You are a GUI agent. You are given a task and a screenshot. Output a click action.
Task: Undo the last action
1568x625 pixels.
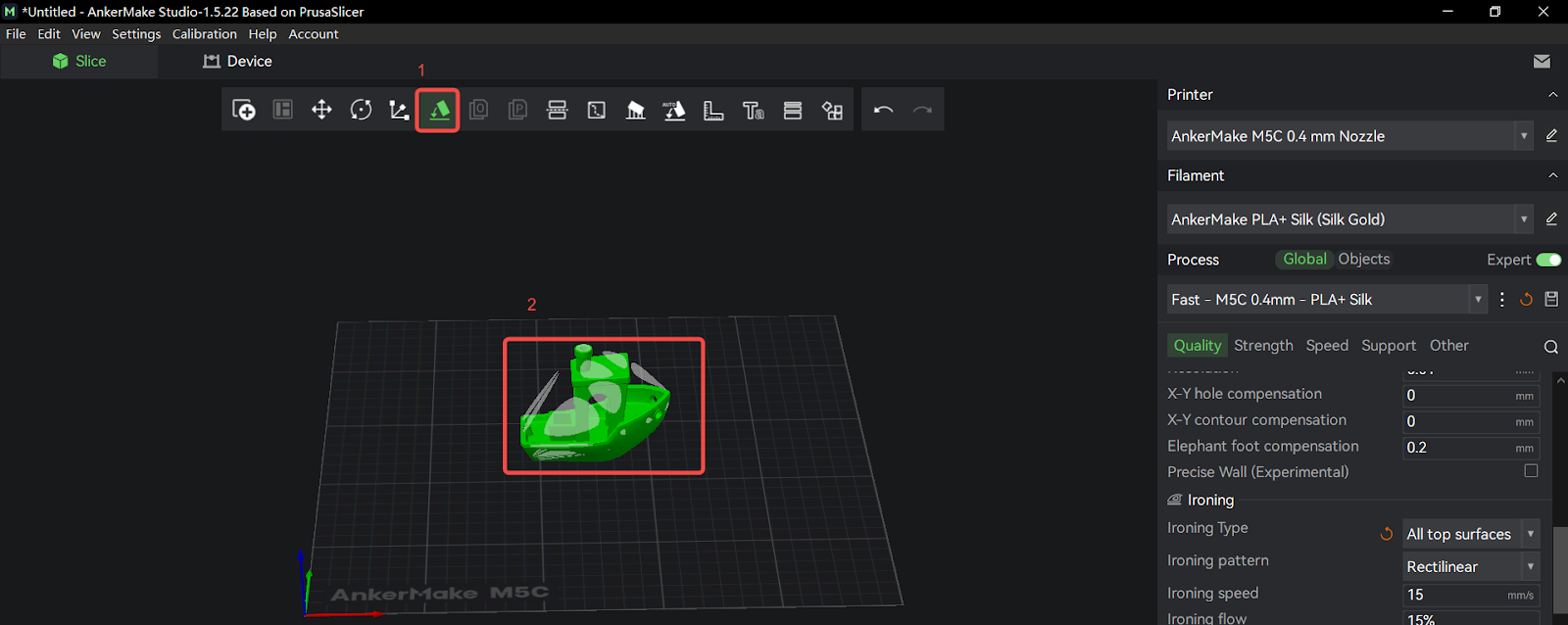[883, 110]
